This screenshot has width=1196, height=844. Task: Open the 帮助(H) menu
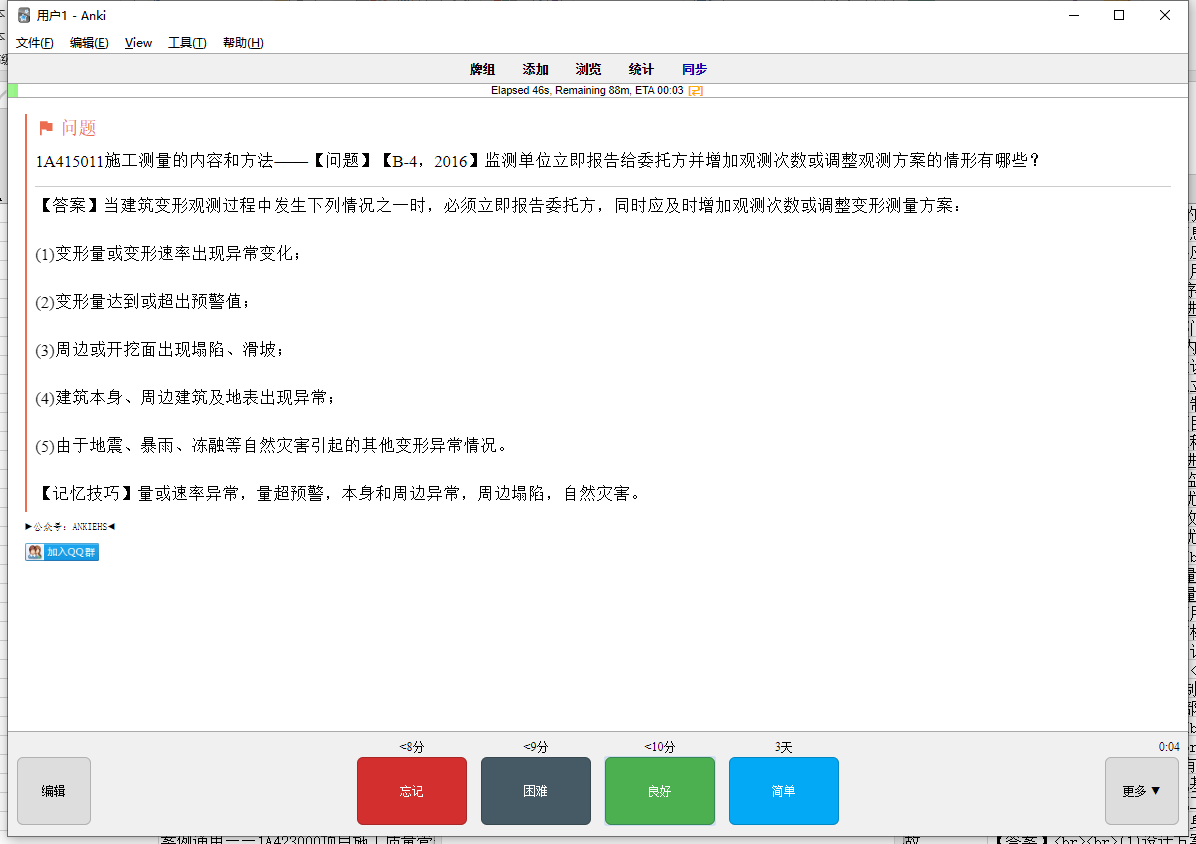243,43
